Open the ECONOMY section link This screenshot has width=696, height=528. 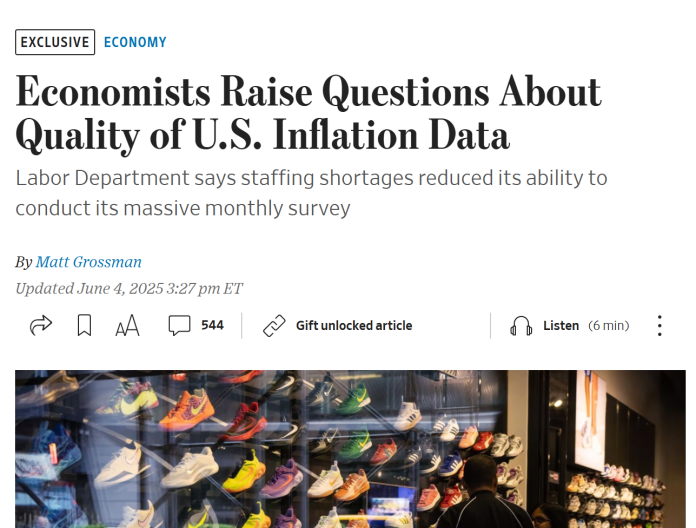[x=135, y=42]
